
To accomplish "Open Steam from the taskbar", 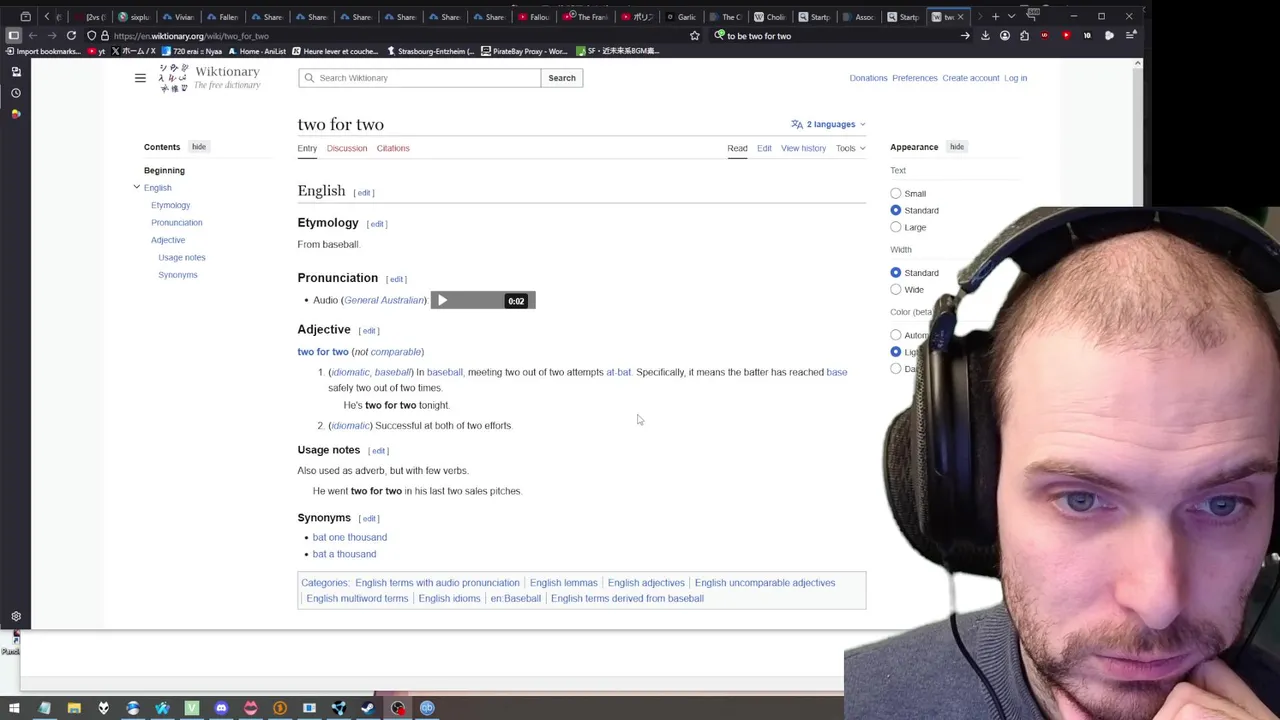I will 368,708.
